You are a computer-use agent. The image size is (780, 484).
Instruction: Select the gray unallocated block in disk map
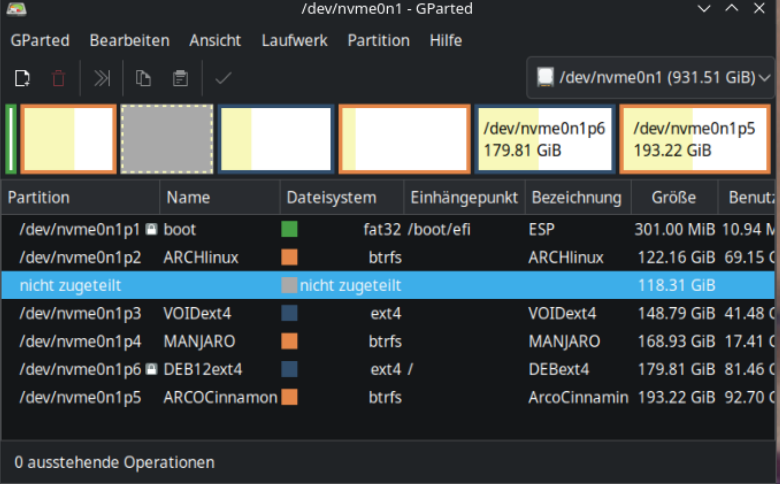pyautogui.click(x=166, y=139)
